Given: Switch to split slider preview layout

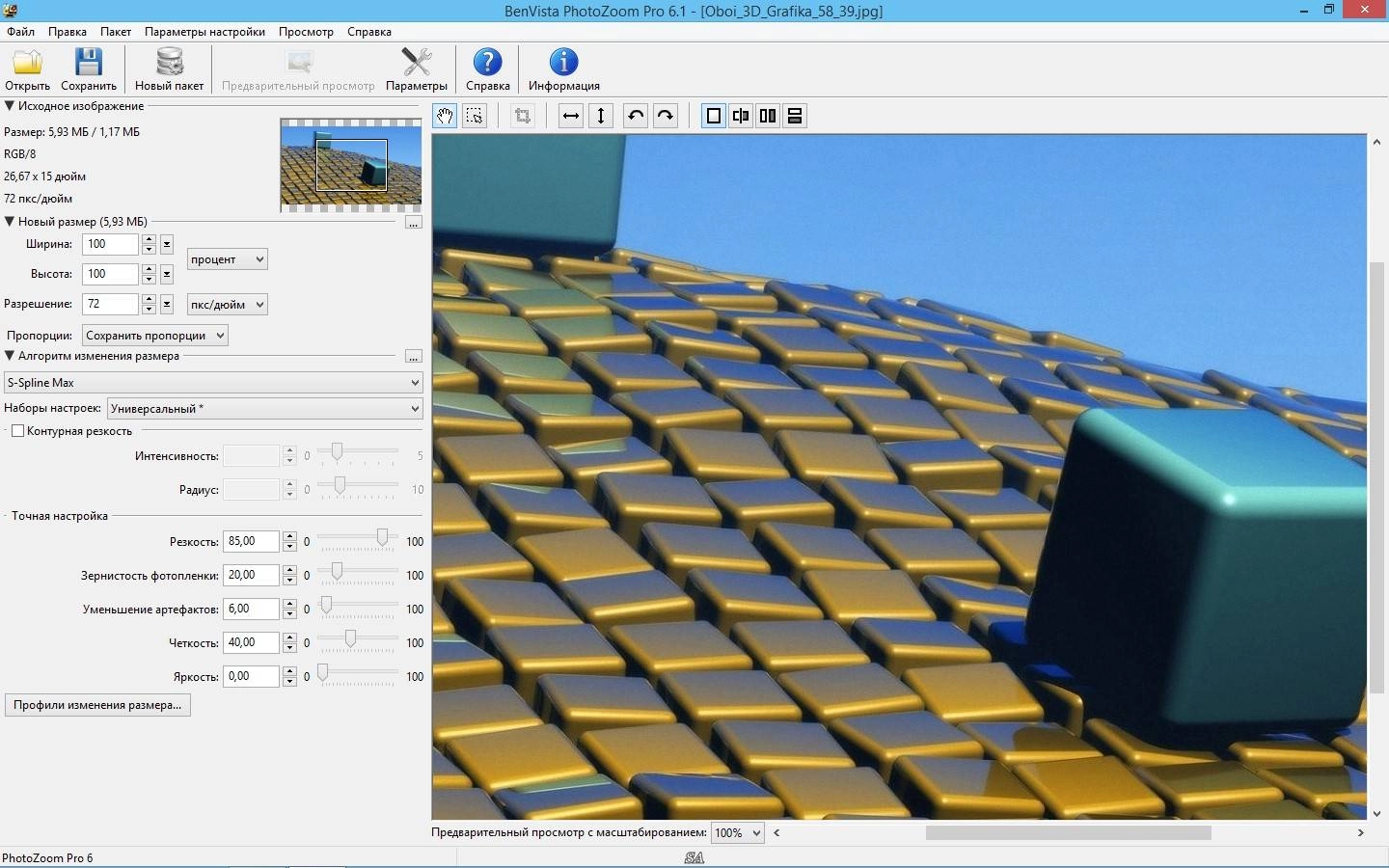Looking at the screenshot, I should (741, 116).
